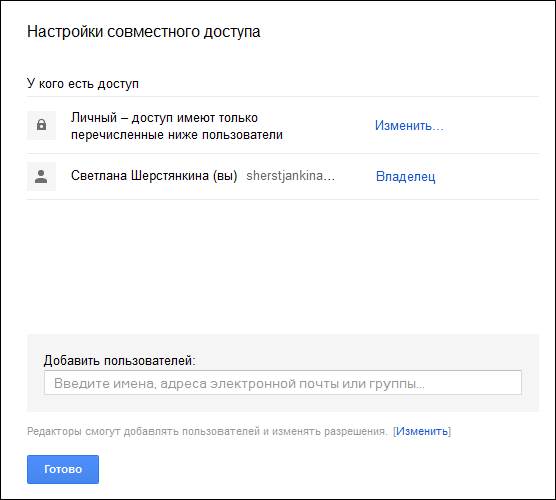This screenshot has height=500, width=556.
Task: Click the (вы) marker after the owner name
Action: (225, 176)
